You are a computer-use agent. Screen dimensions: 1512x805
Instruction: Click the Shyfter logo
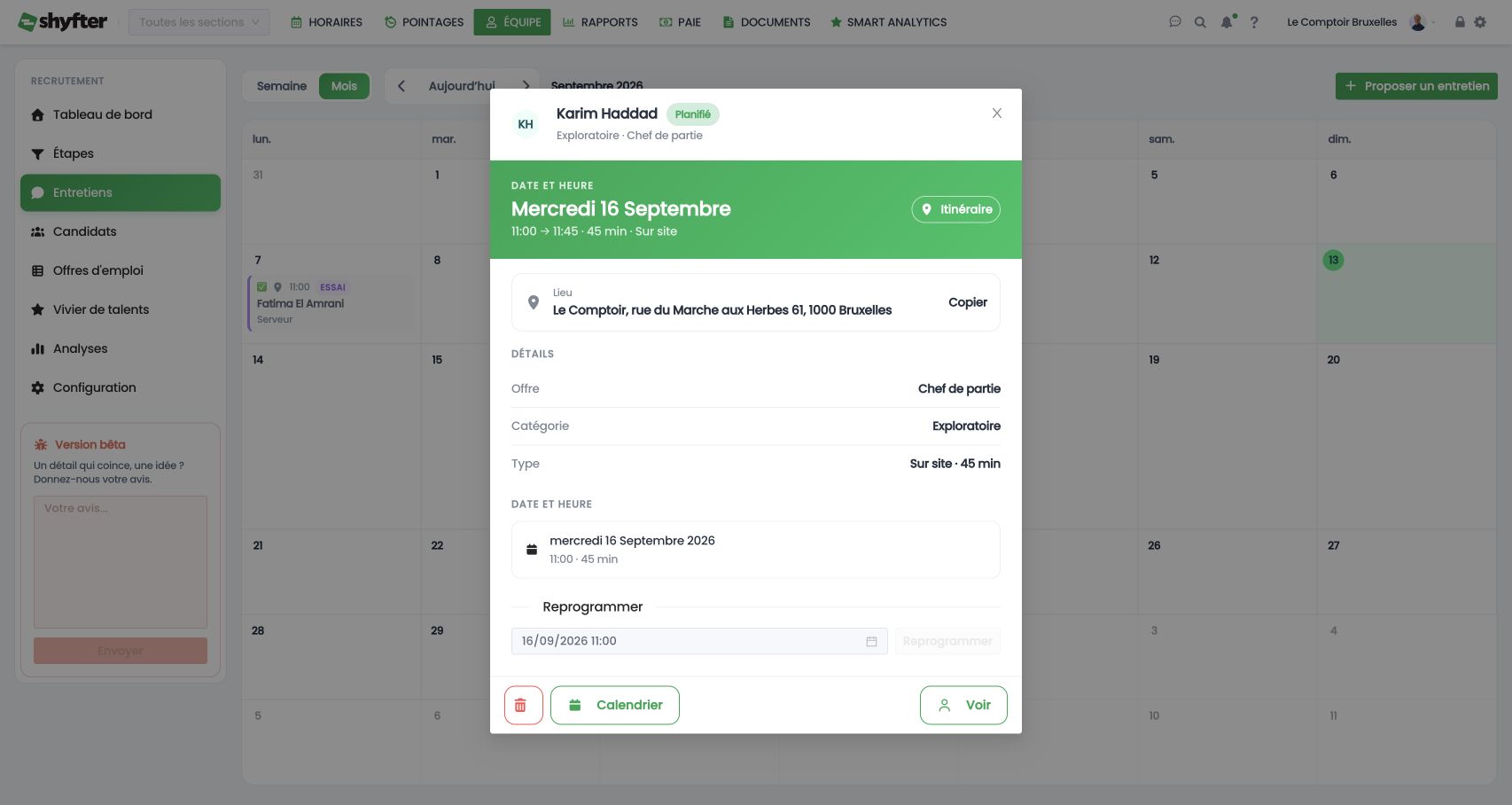63,21
